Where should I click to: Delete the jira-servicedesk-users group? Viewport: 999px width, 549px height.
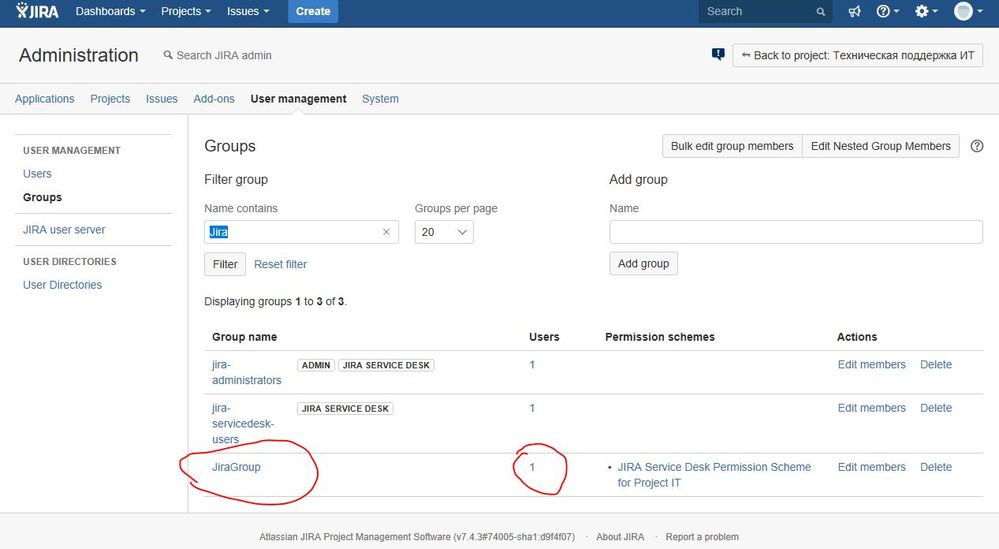[x=936, y=408]
